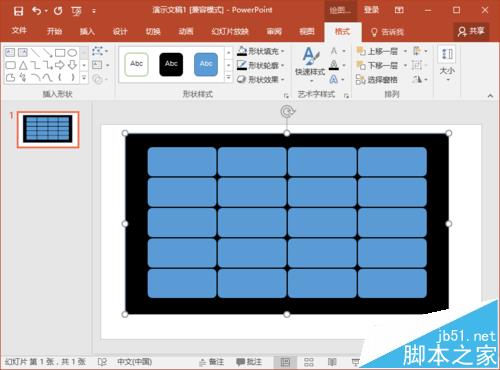This screenshot has height=370, width=500.
Task: Pick the Curve shape
Action: (x=48, y=78)
